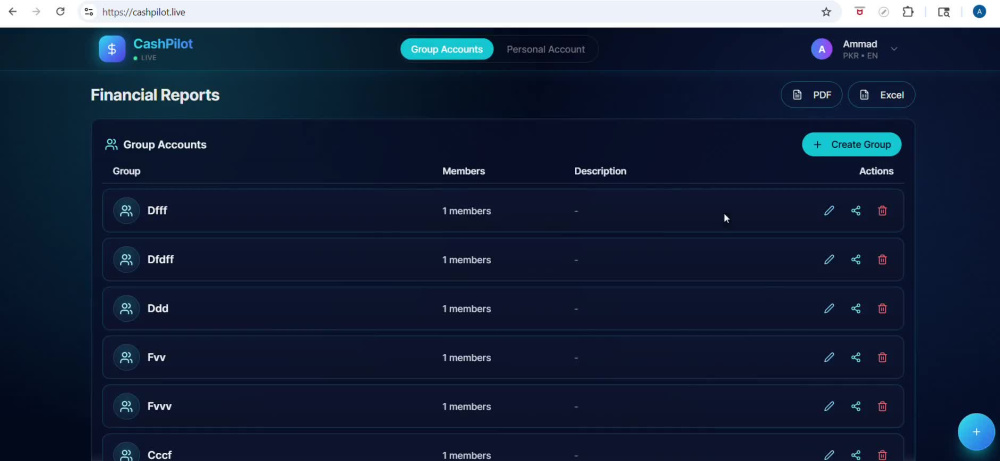
Task: Share the Dfdff group
Action: tap(856, 260)
